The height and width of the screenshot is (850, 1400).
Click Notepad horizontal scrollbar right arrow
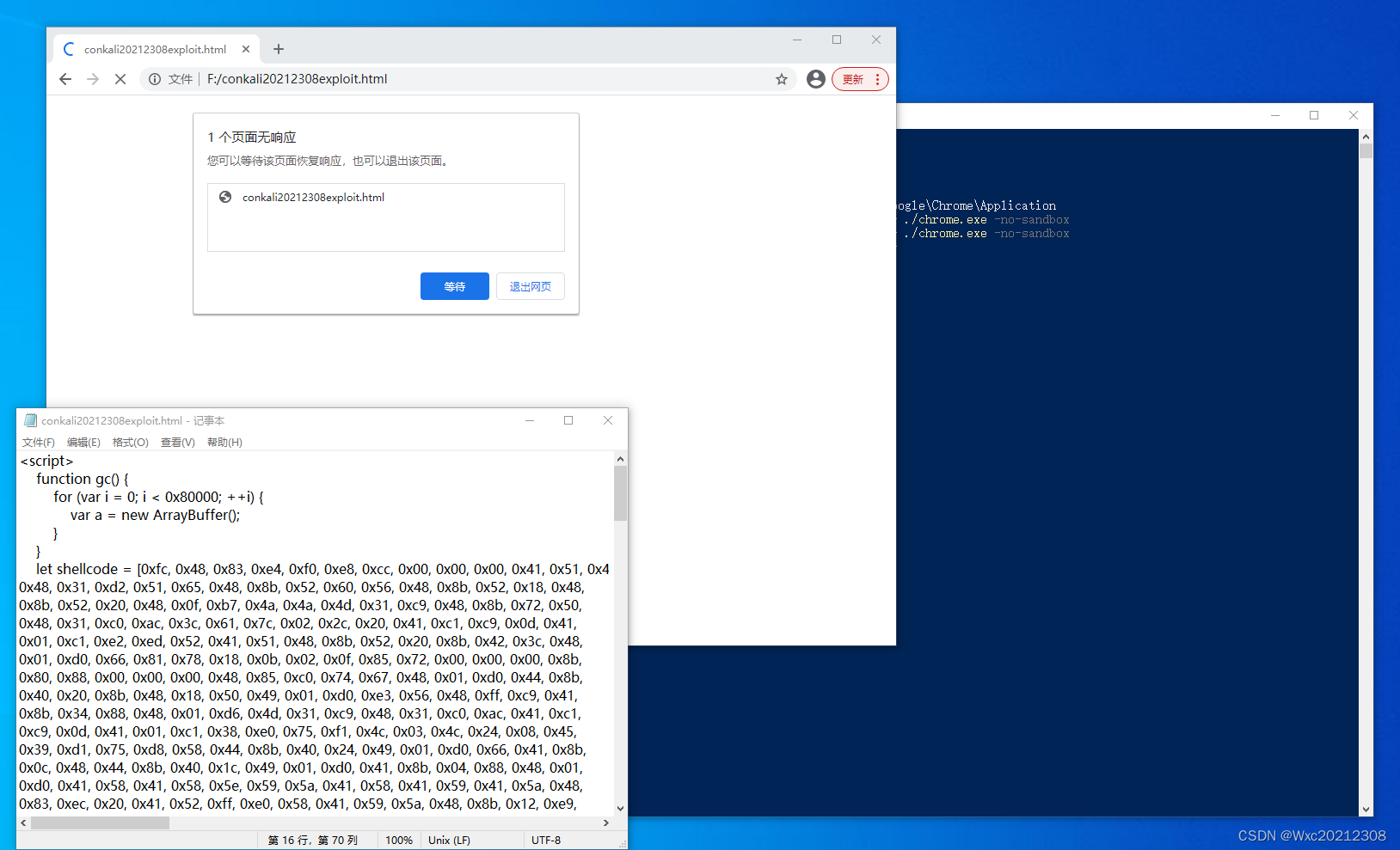click(606, 822)
